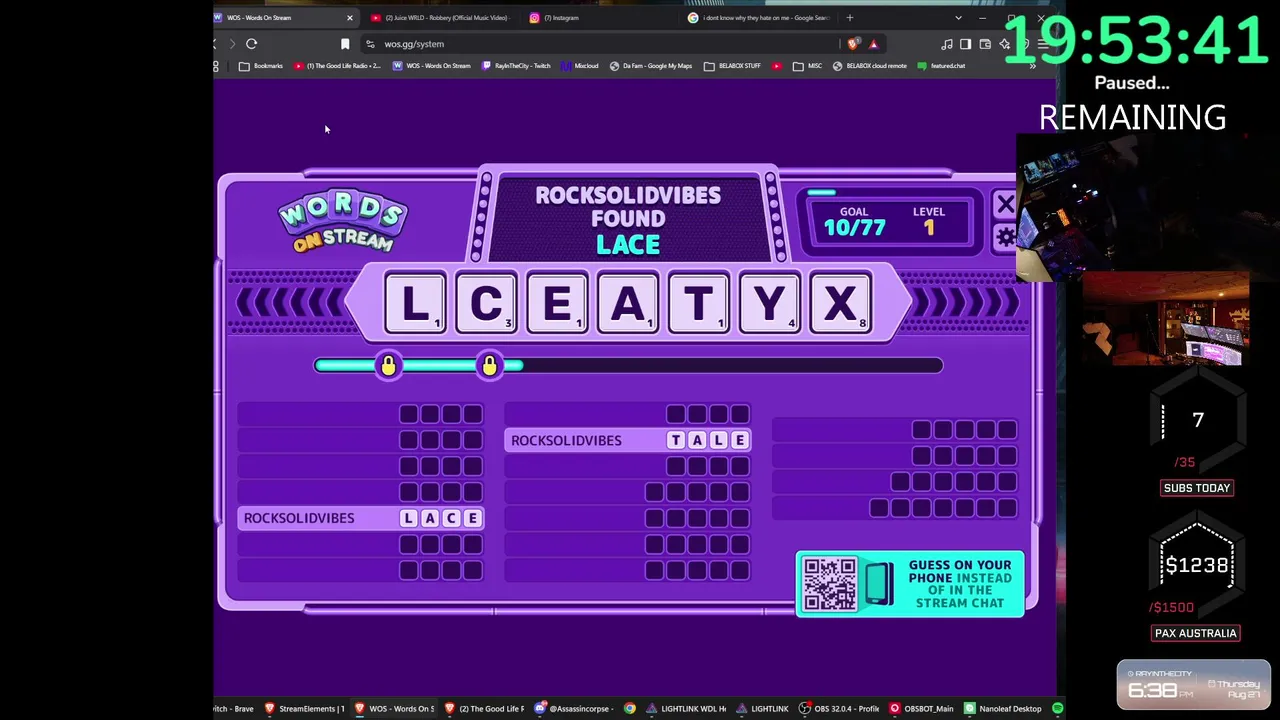Toggle the browser sidebar panel
The image size is (1280, 720).
[x=965, y=44]
